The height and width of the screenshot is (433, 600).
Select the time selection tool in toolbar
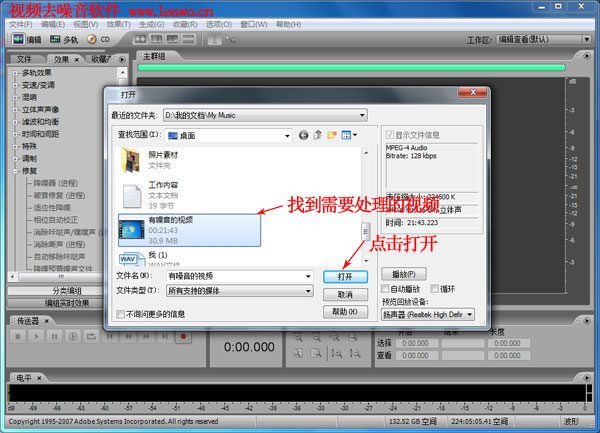214,39
